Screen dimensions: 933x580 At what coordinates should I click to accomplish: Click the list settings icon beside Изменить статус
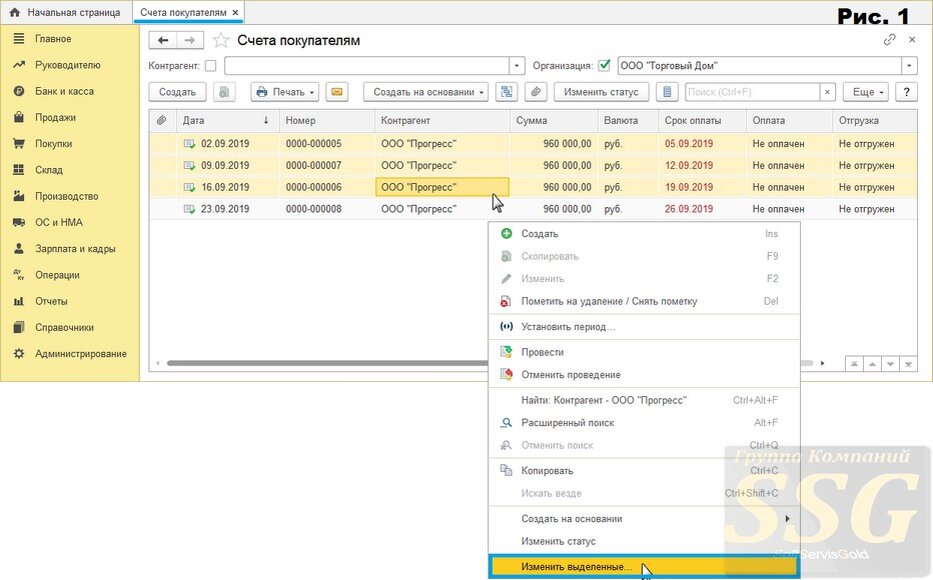click(x=667, y=92)
